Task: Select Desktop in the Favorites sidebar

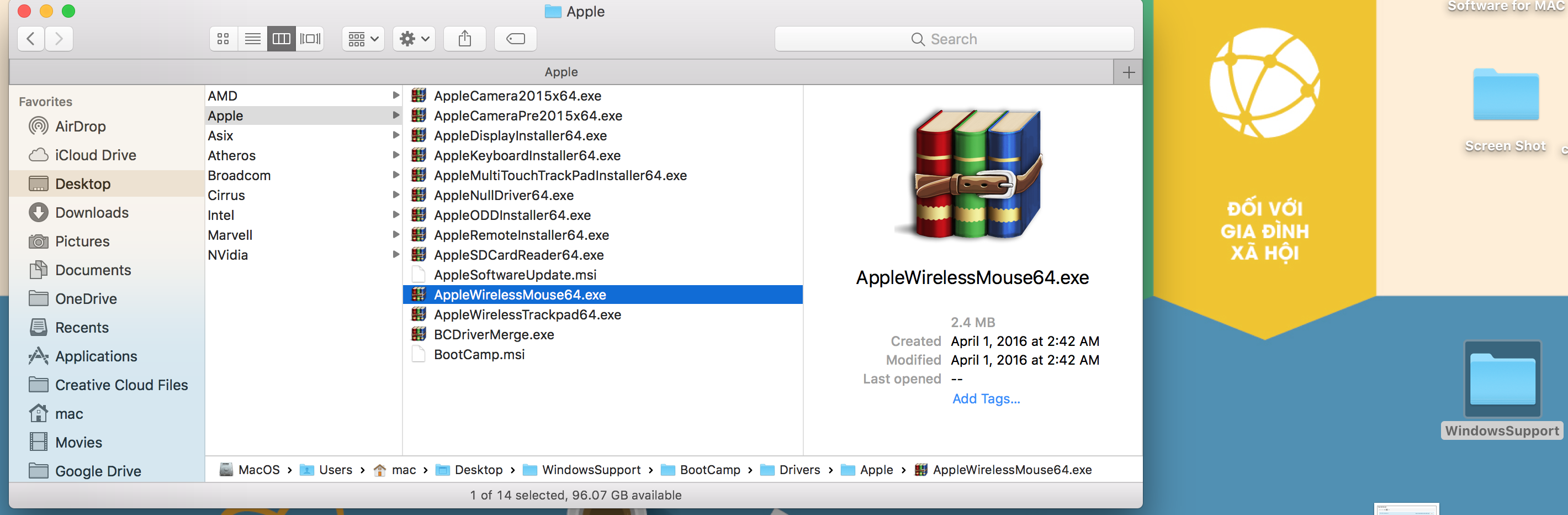Action: 83,183
